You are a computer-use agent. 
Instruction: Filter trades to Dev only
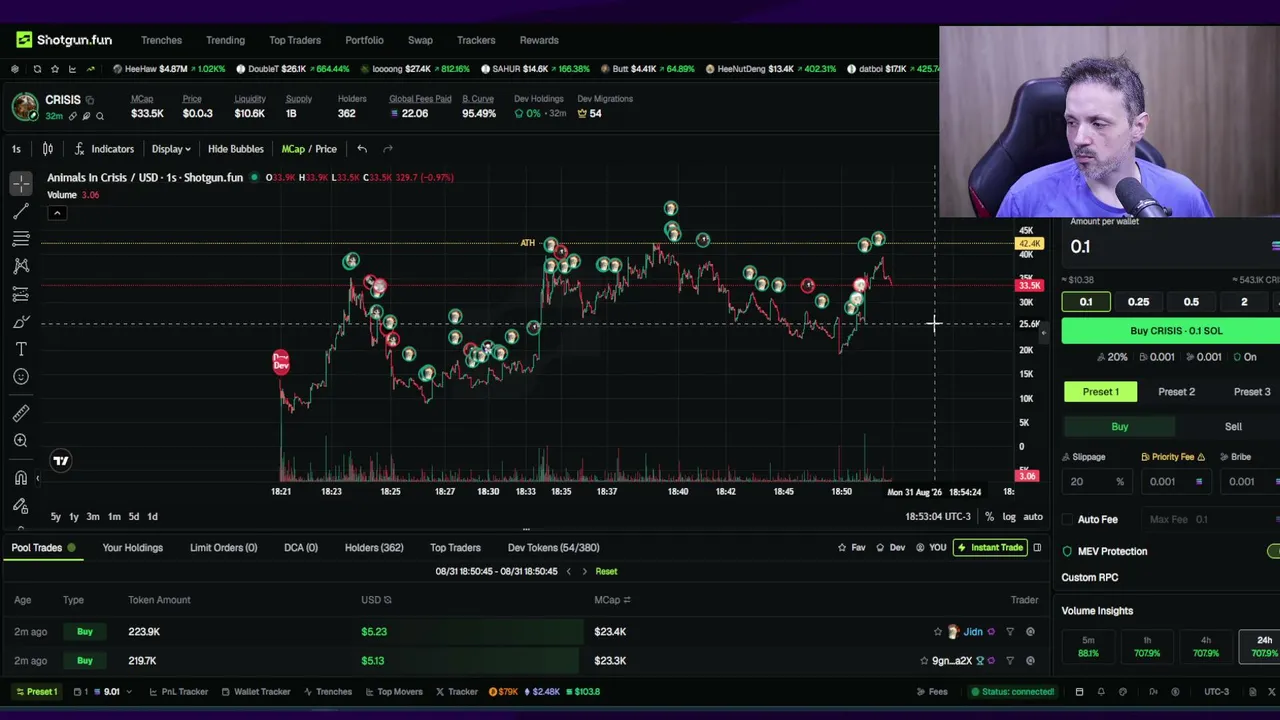click(x=891, y=548)
